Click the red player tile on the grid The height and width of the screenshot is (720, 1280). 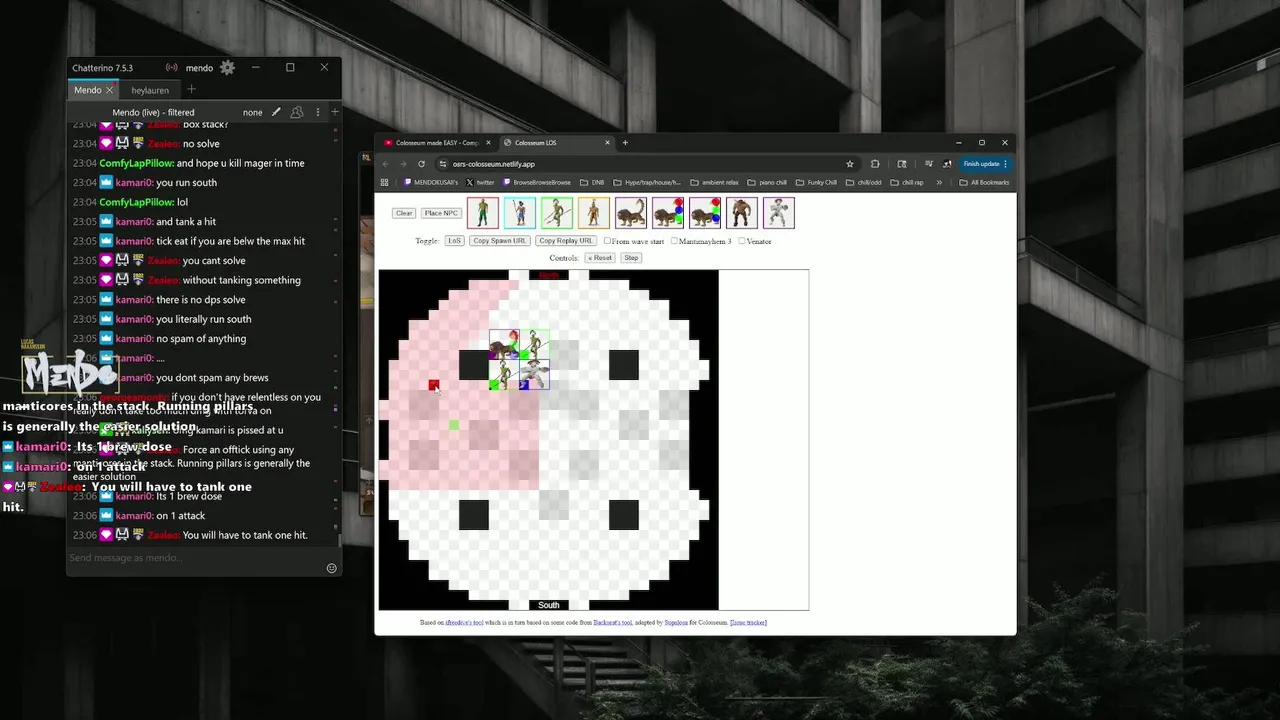[434, 385]
